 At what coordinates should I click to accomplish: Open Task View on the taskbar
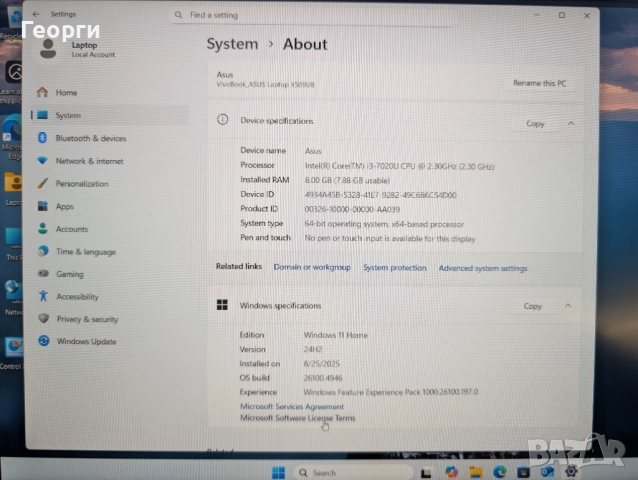point(426,473)
